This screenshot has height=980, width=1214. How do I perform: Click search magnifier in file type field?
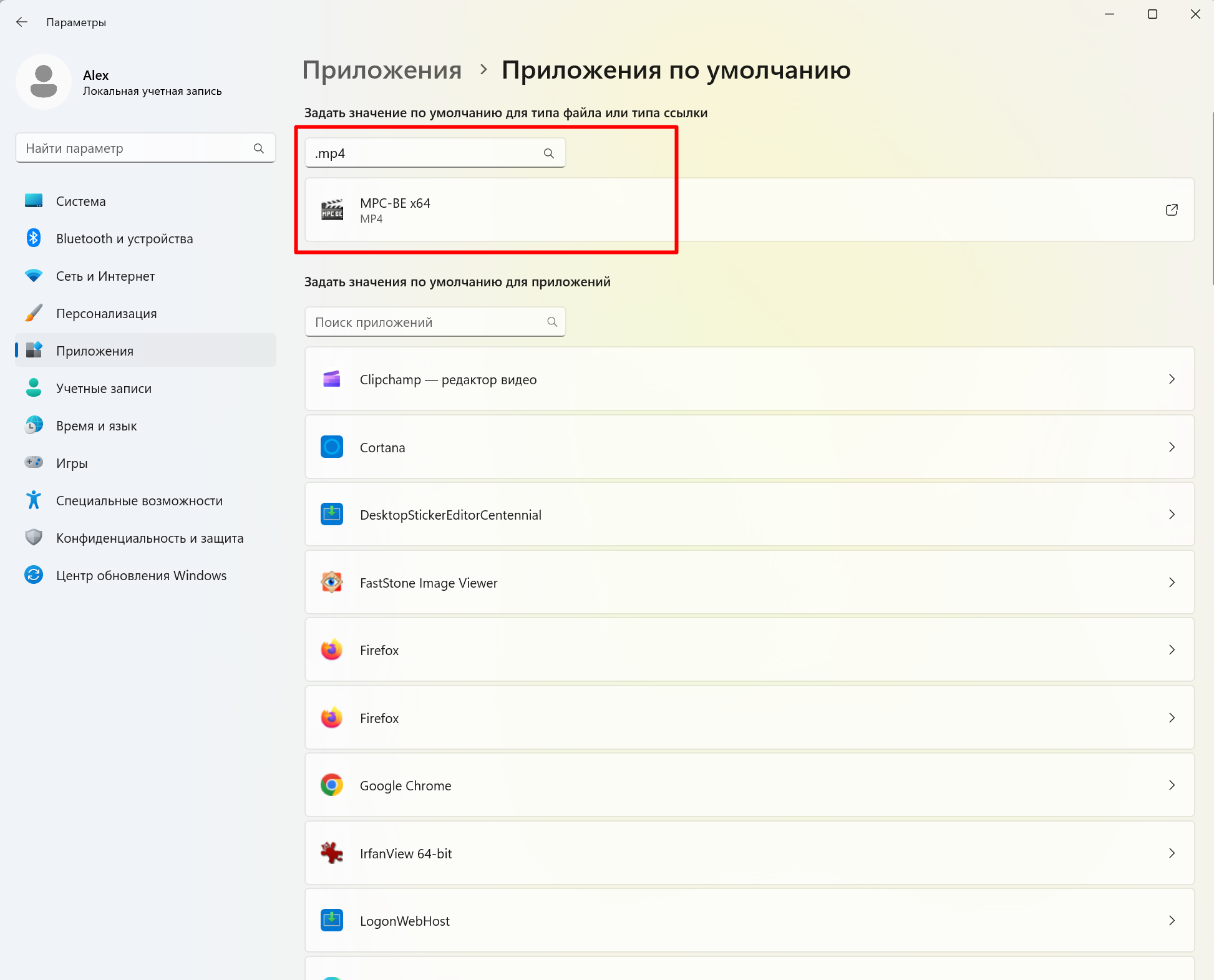point(548,153)
